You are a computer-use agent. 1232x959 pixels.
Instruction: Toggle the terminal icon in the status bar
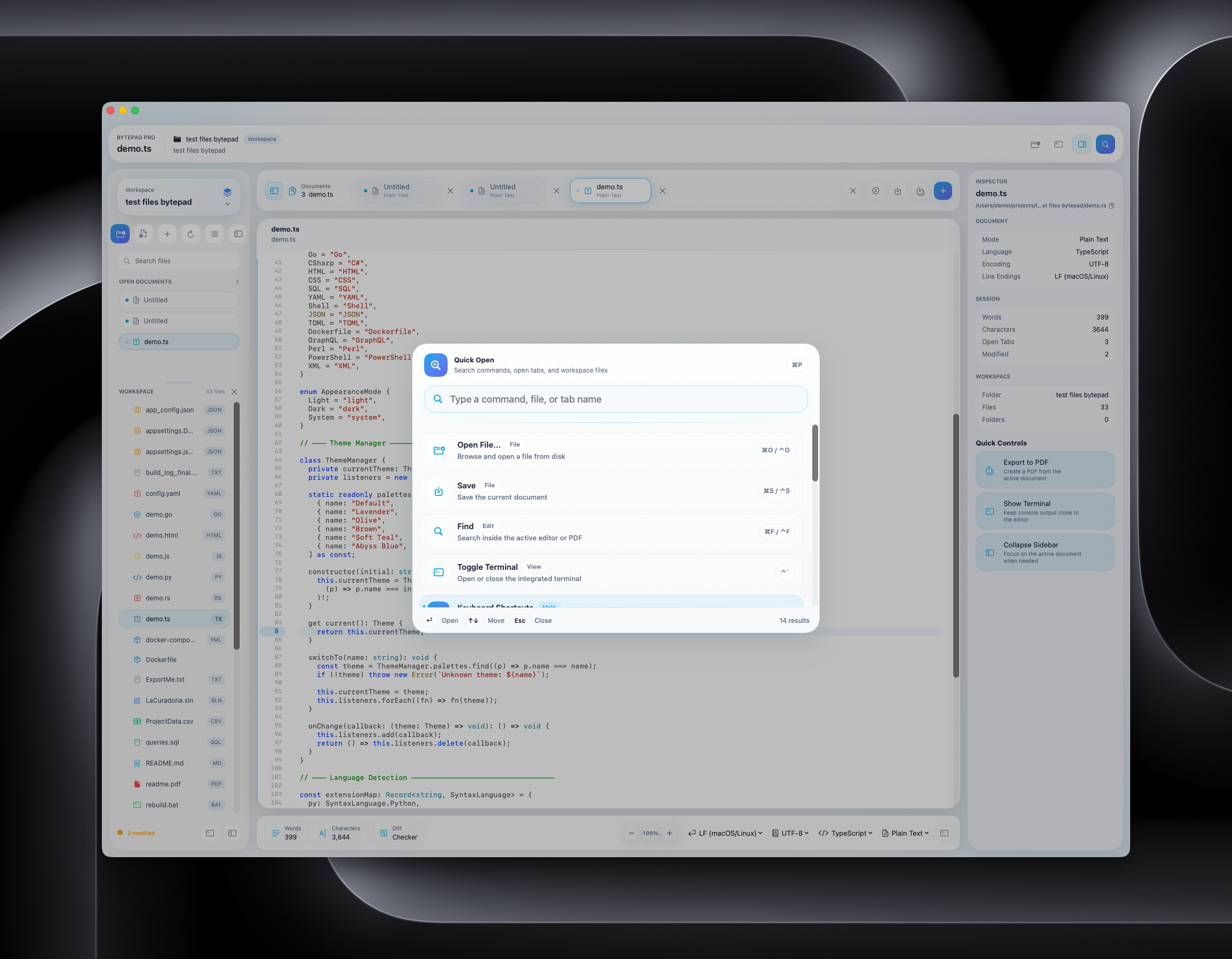pos(944,833)
